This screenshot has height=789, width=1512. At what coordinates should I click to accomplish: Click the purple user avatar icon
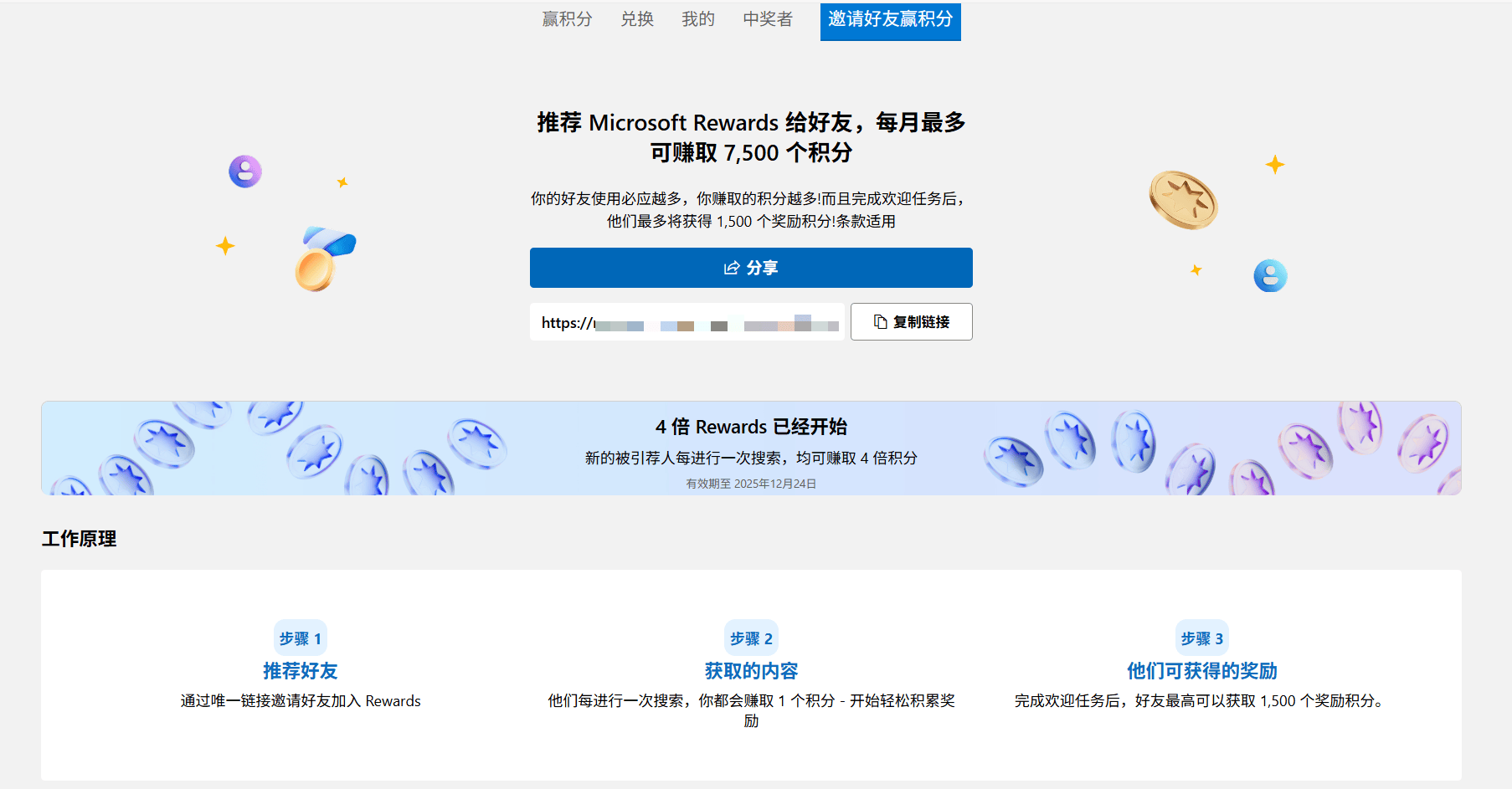[245, 172]
